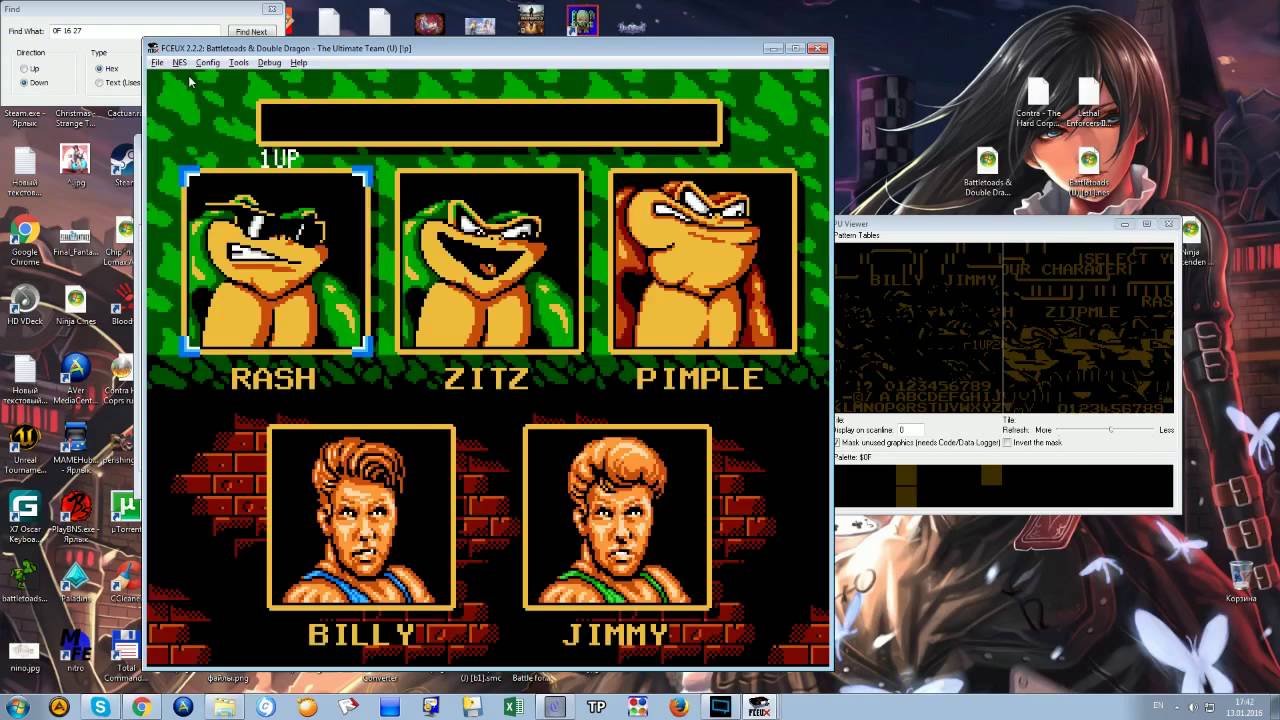Click the right brown palette swatch in PPU Viewer
The width and height of the screenshot is (1280, 720).
tap(991, 476)
